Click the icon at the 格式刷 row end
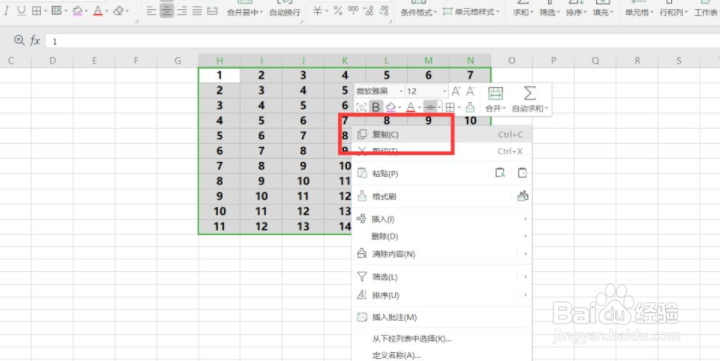The image size is (720, 361). [523, 196]
